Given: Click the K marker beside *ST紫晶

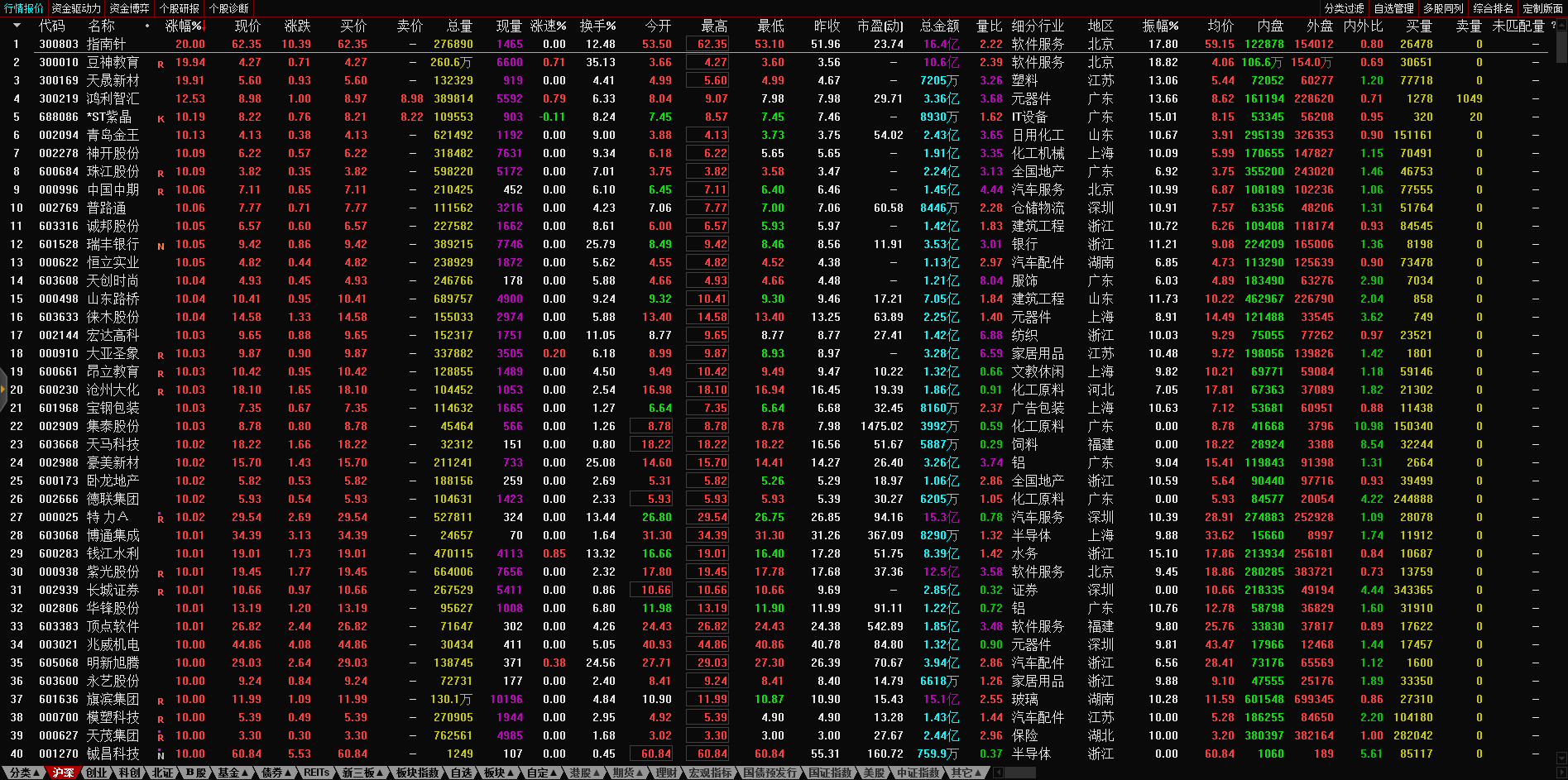Looking at the screenshot, I should [x=161, y=118].
